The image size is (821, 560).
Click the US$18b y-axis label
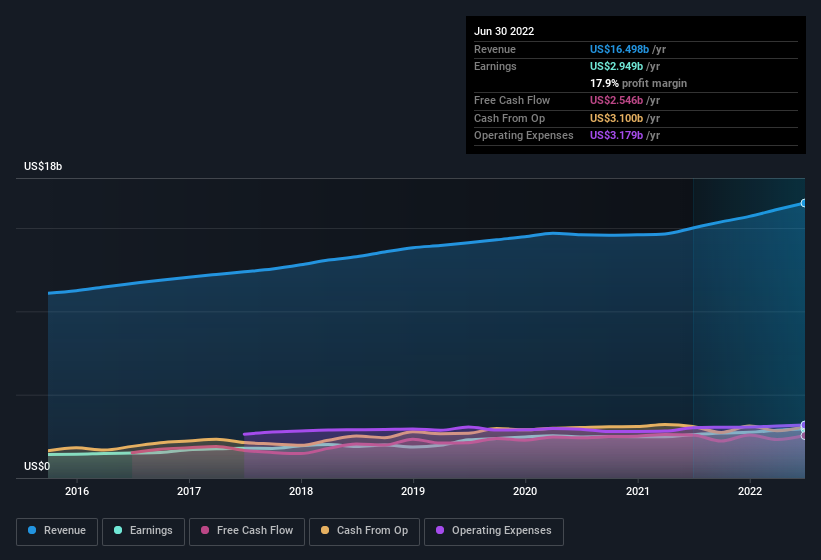click(x=43, y=166)
